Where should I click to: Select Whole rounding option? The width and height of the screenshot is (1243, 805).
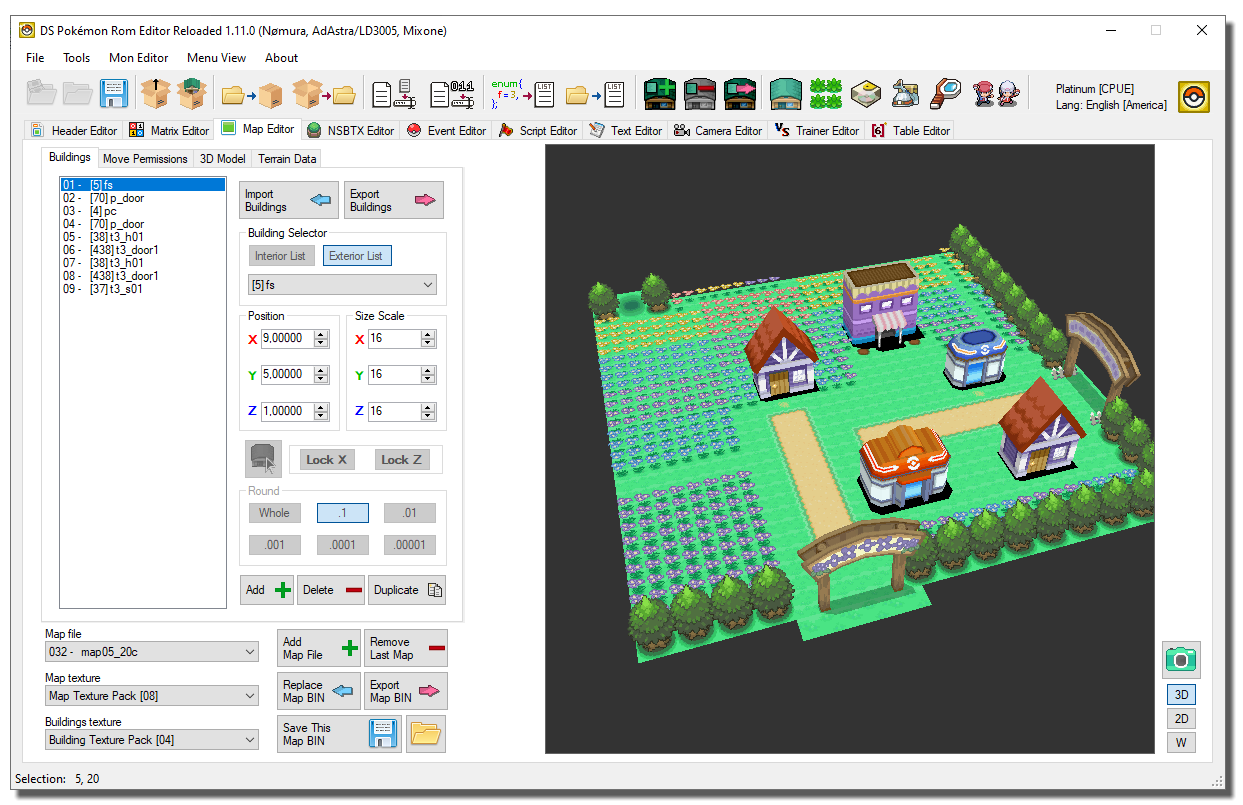coord(274,513)
